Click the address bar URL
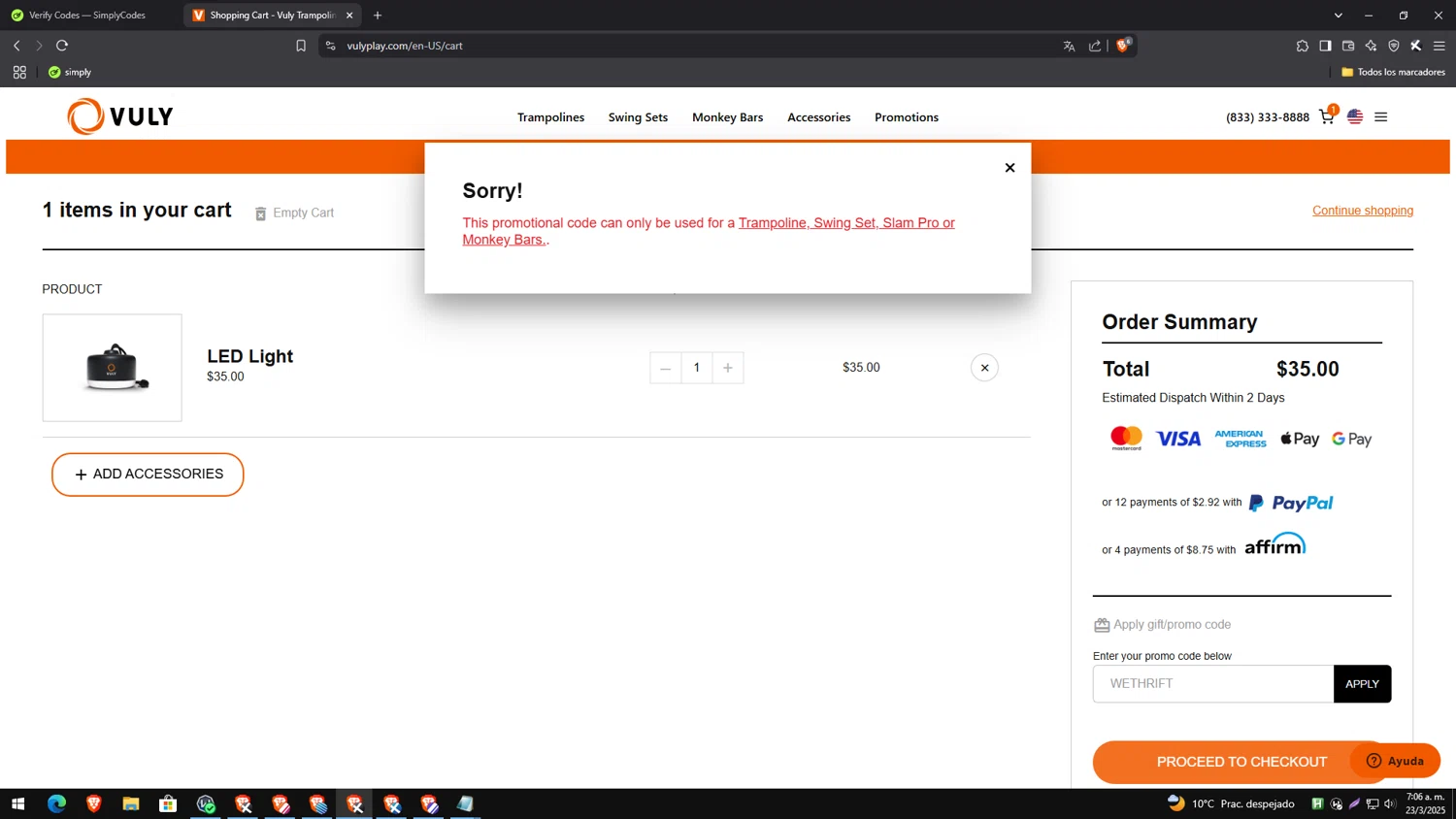The height and width of the screenshot is (819, 1456). click(x=405, y=46)
